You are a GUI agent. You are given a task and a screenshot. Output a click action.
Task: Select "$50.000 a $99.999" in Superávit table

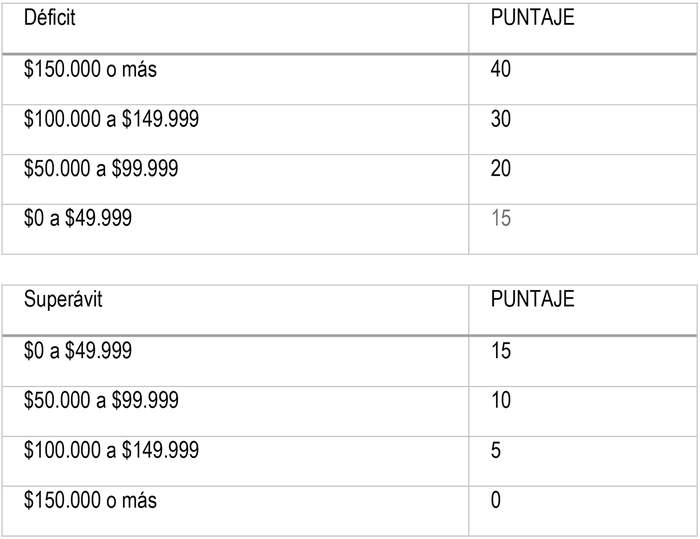coord(101,401)
